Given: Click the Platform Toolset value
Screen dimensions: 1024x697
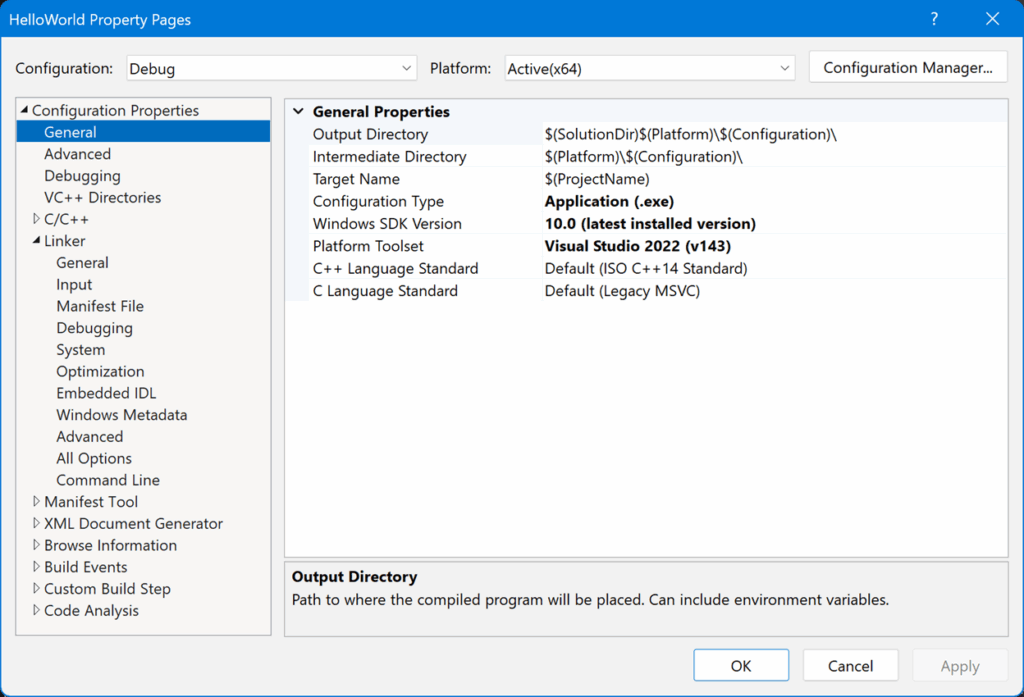Looking at the screenshot, I should coord(637,246).
